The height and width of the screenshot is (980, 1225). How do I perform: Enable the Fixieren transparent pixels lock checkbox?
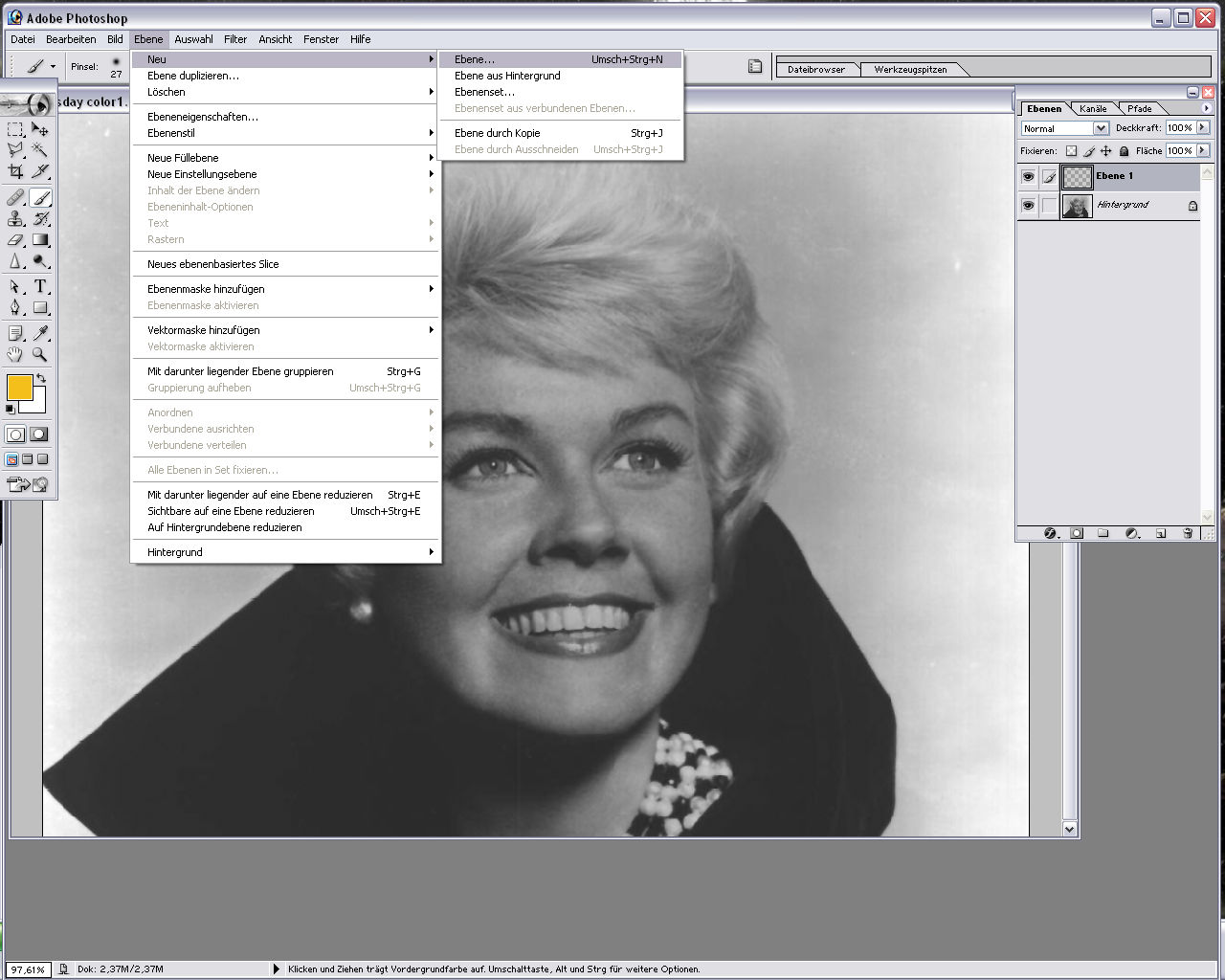coord(1071,151)
